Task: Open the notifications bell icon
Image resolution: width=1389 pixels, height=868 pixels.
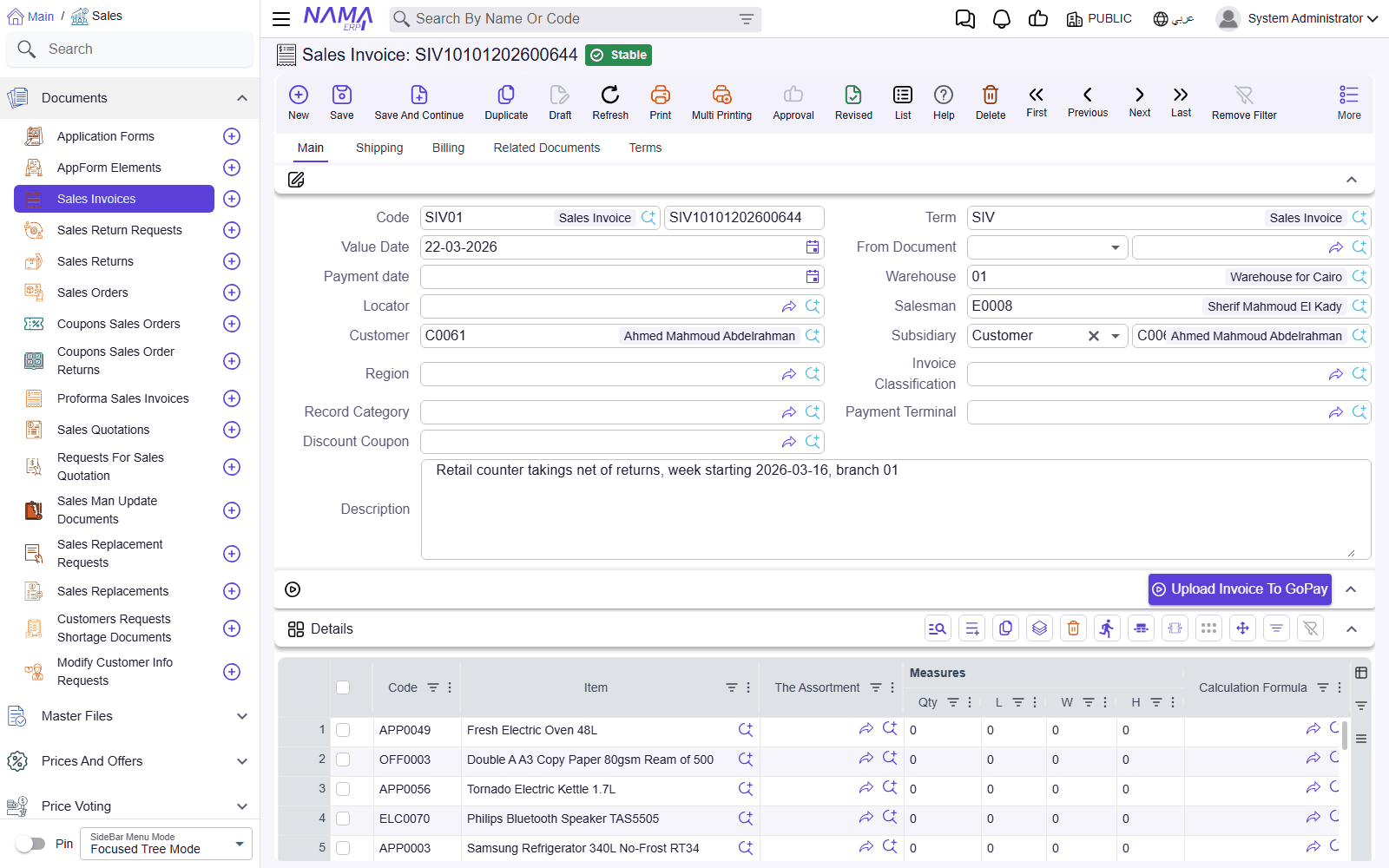Action: (x=1002, y=19)
